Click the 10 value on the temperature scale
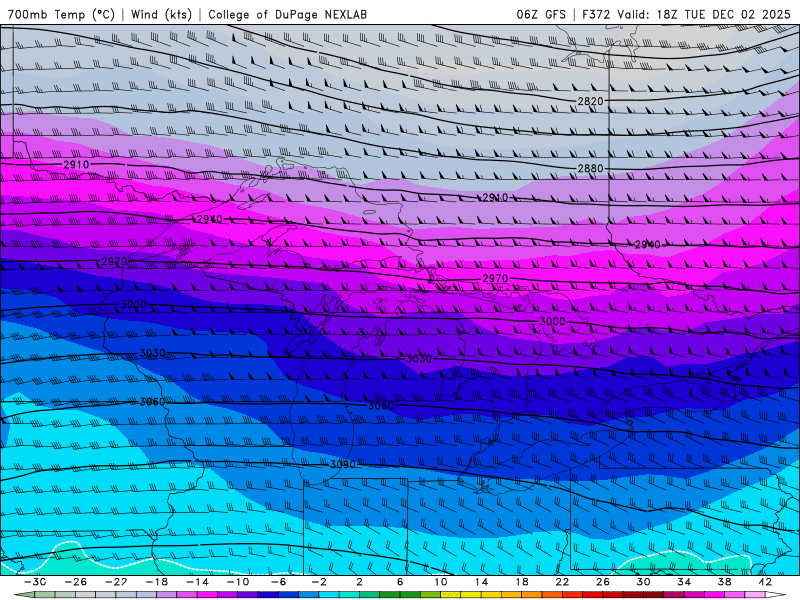The image size is (800, 600). pyautogui.click(x=441, y=582)
